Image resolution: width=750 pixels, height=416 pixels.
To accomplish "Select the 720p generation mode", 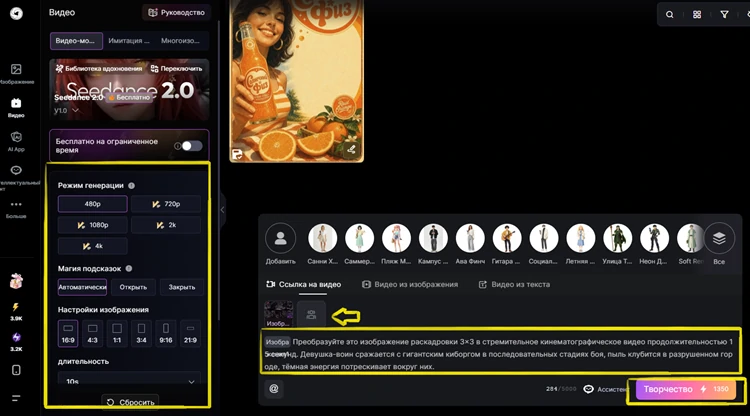I will pyautogui.click(x=166, y=204).
